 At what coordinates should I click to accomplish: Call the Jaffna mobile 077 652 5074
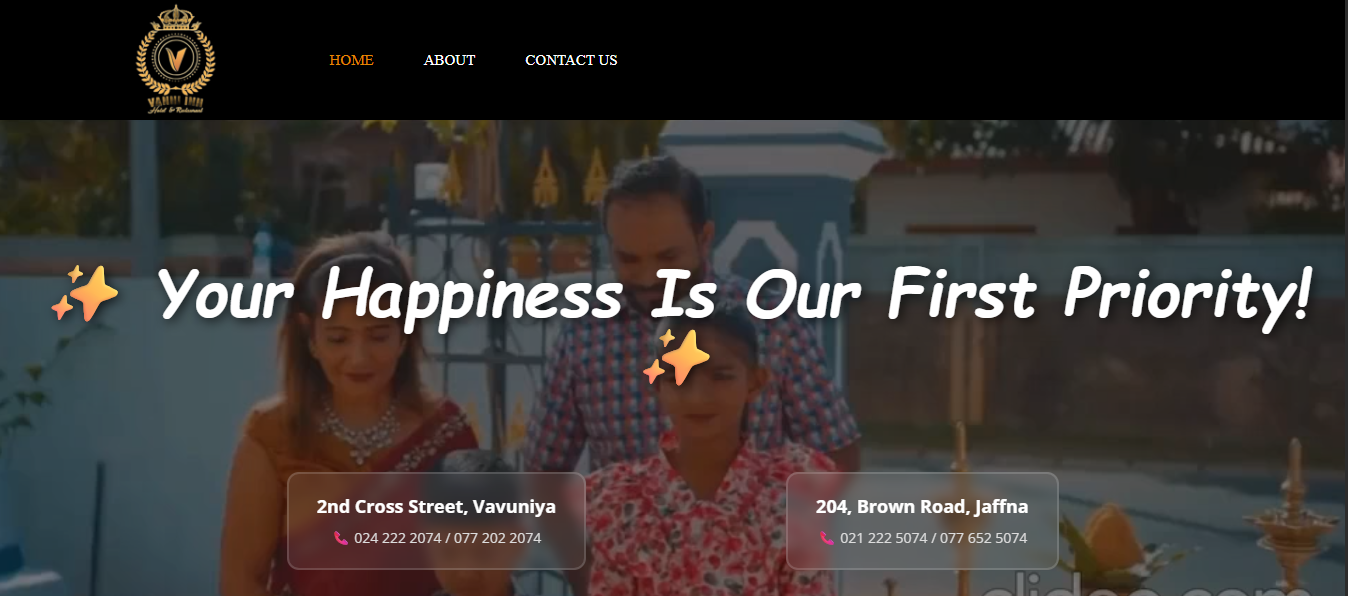coord(983,538)
